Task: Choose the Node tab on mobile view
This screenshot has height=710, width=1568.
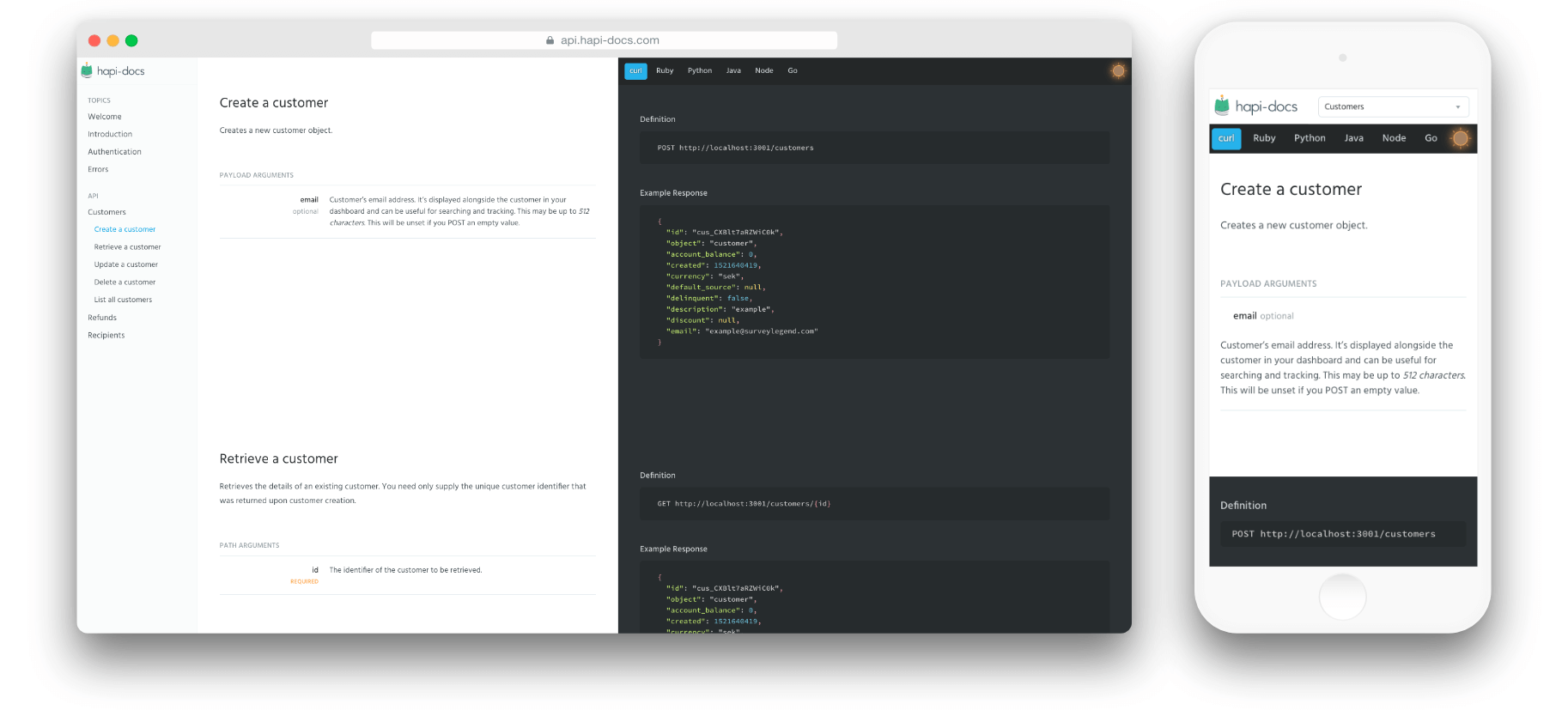Action: (x=1394, y=138)
